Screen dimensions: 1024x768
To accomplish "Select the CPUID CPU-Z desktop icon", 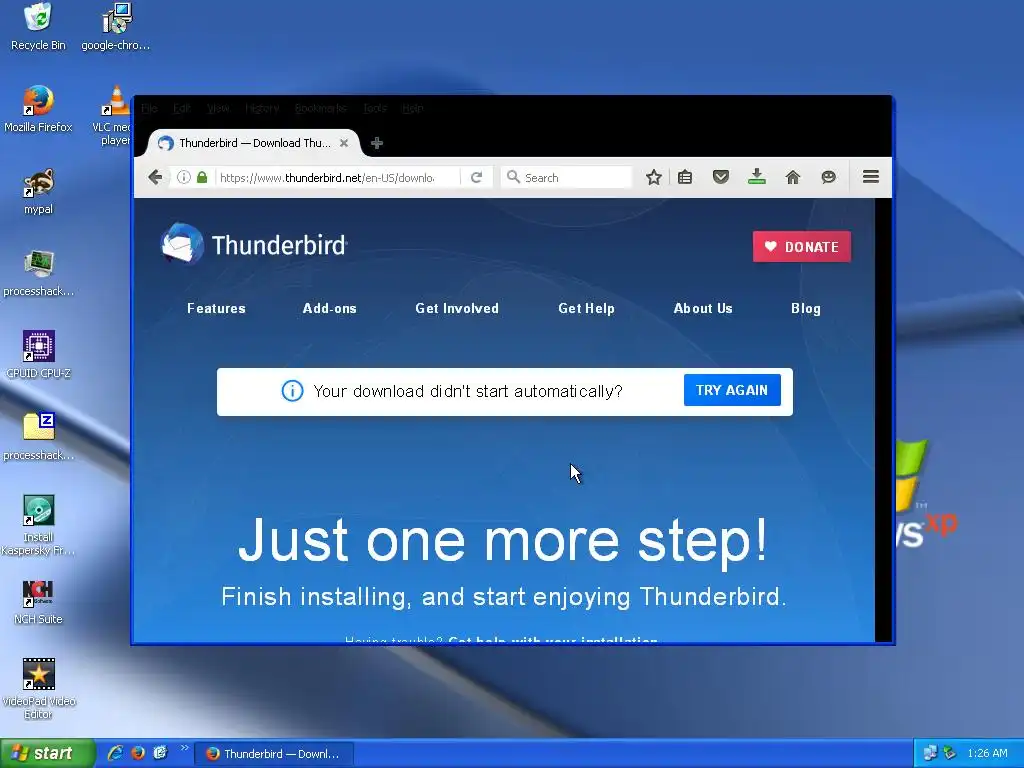I will tap(38, 355).
